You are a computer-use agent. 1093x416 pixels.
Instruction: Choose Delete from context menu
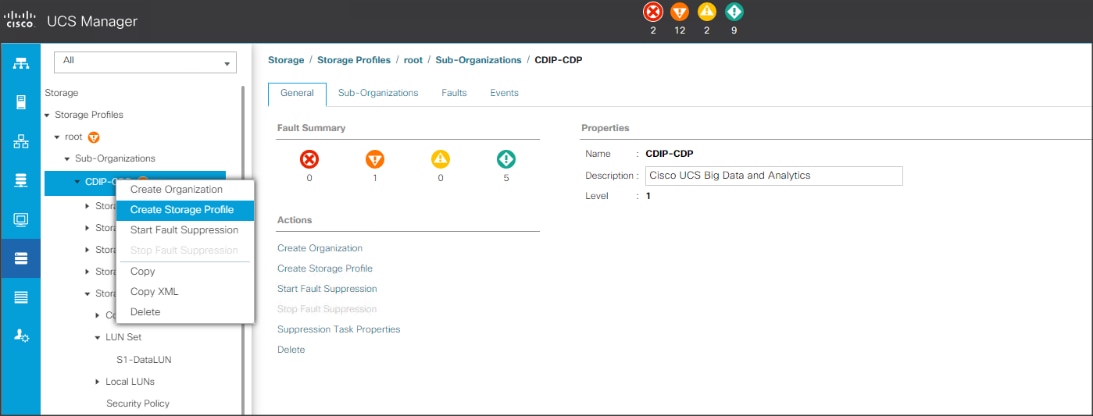tap(186, 312)
